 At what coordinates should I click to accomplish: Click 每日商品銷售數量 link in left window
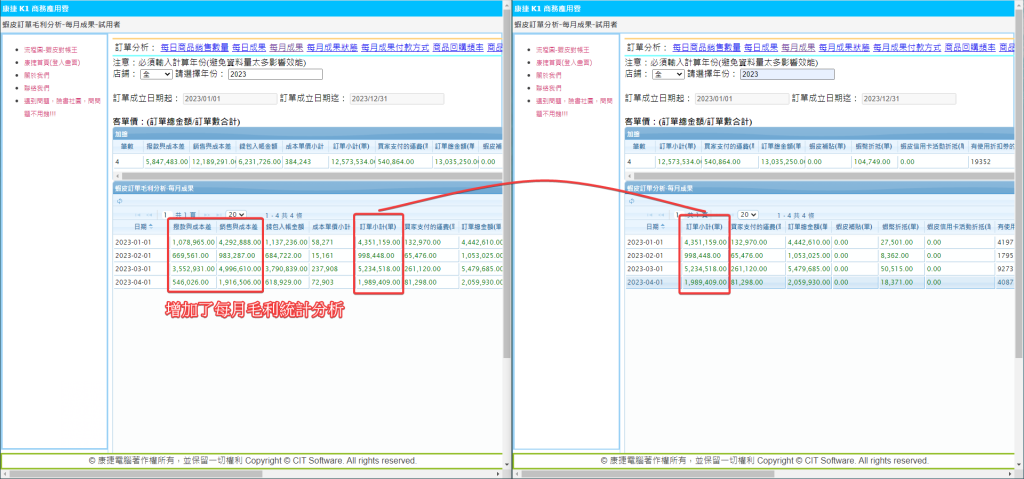click(x=194, y=46)
